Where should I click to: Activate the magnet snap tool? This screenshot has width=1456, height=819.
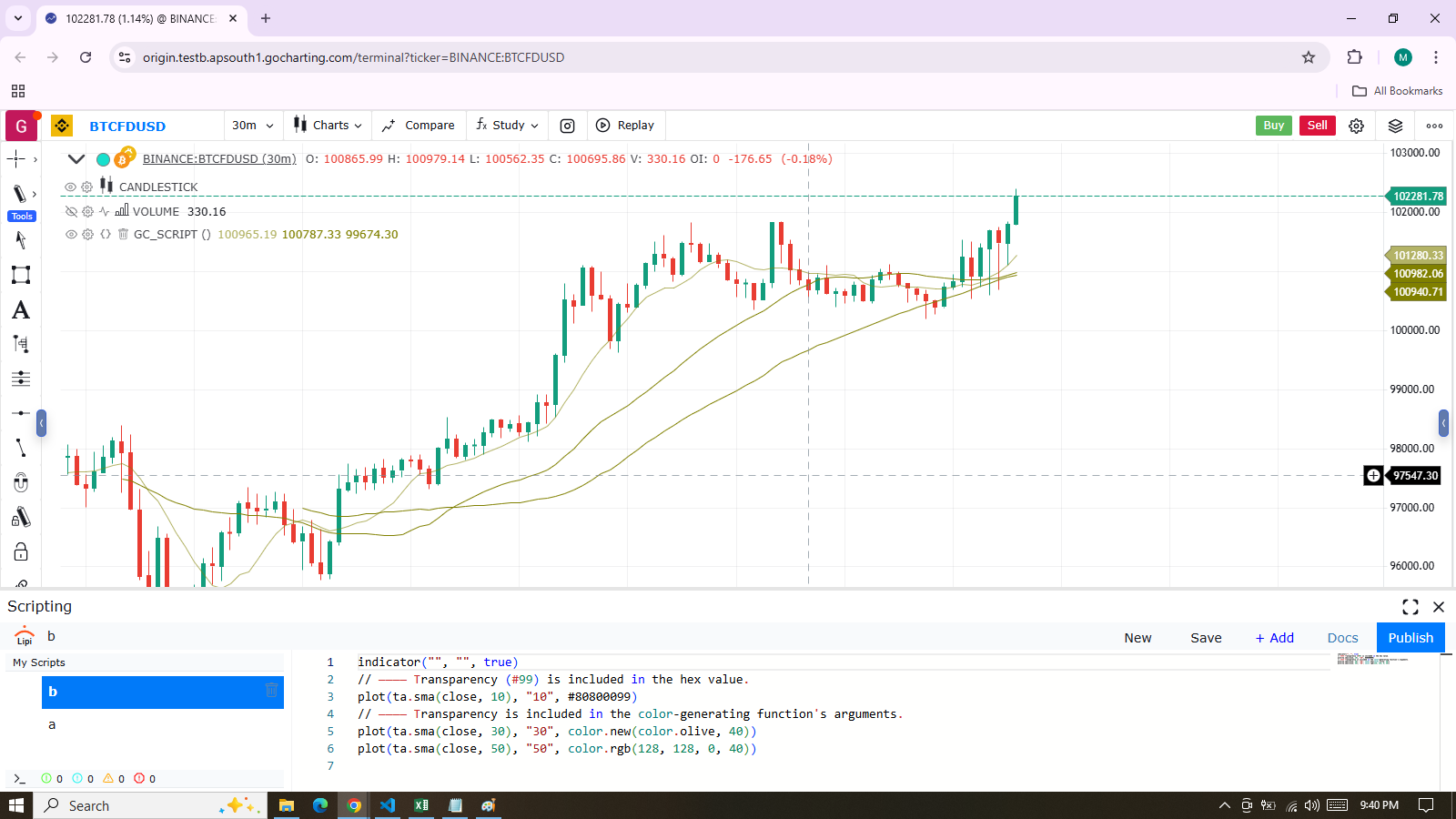click(21, 482)
